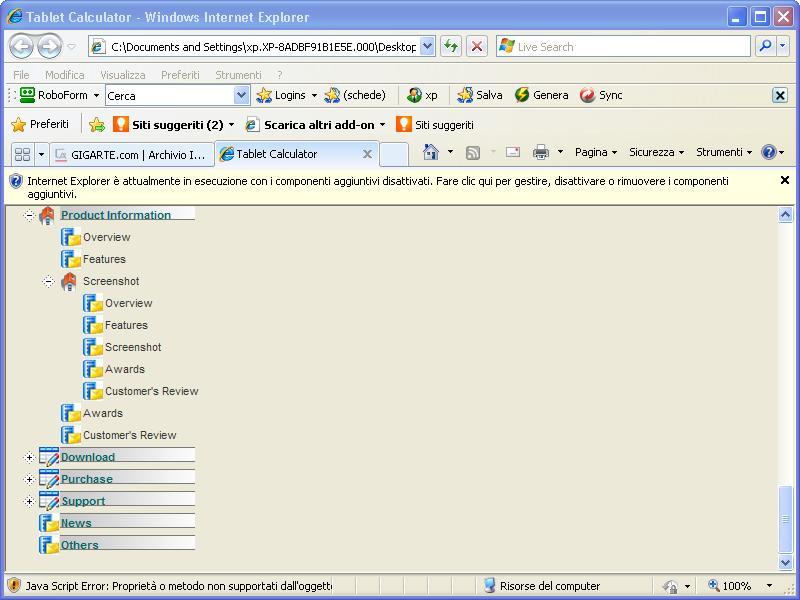Screen dimensions: 800x600
Task: Open the address bar dropdown arrow
Action: (428, 46)
